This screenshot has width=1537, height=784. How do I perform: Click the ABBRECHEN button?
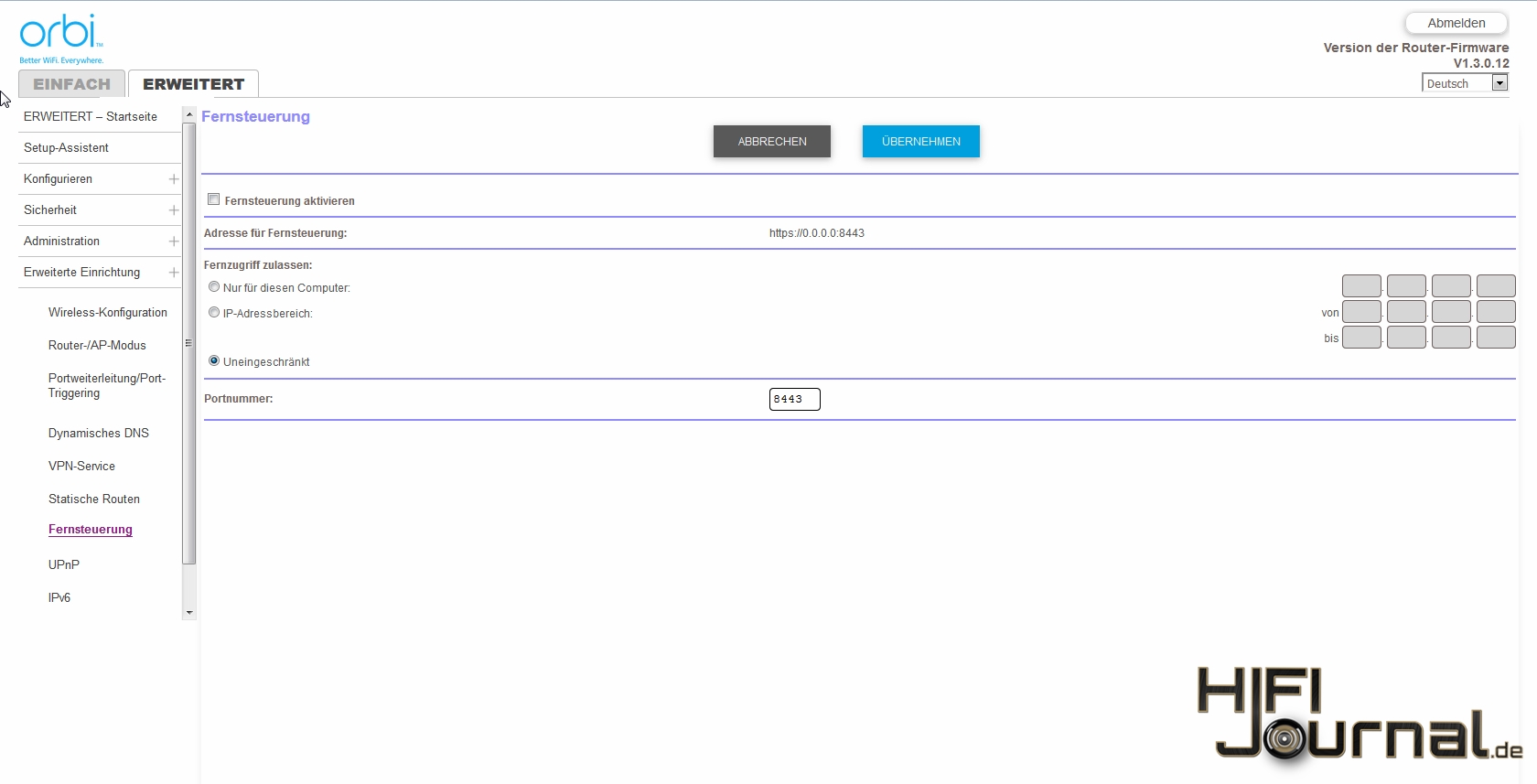pyautogui.click(x=772, y=142)
